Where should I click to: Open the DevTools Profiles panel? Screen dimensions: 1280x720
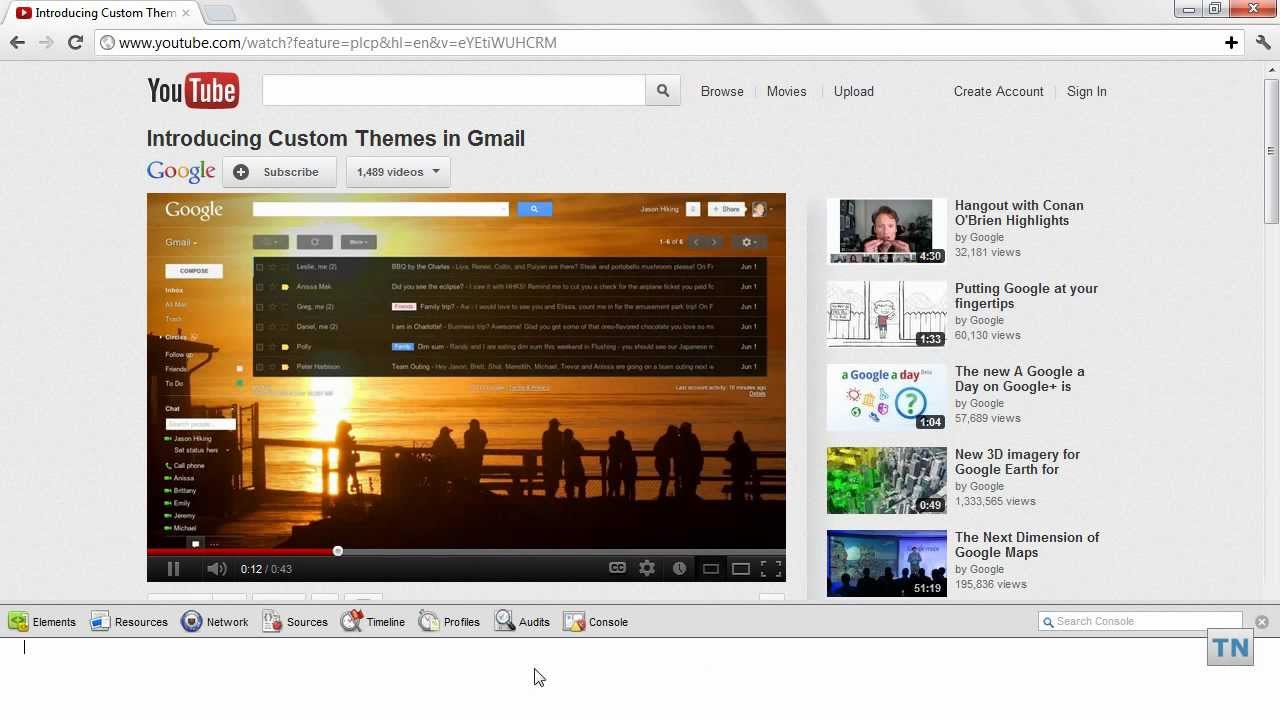(x=449, y=622)
